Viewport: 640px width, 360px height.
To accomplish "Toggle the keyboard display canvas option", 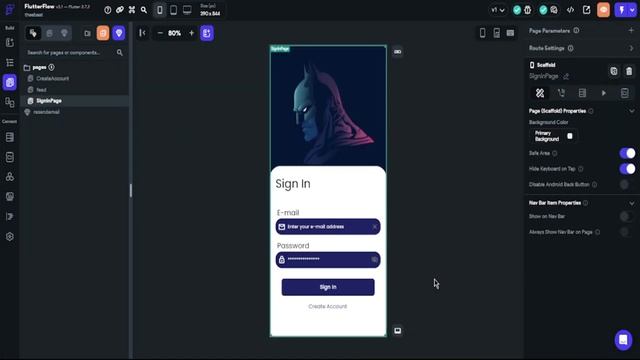I will pos(510,33).
